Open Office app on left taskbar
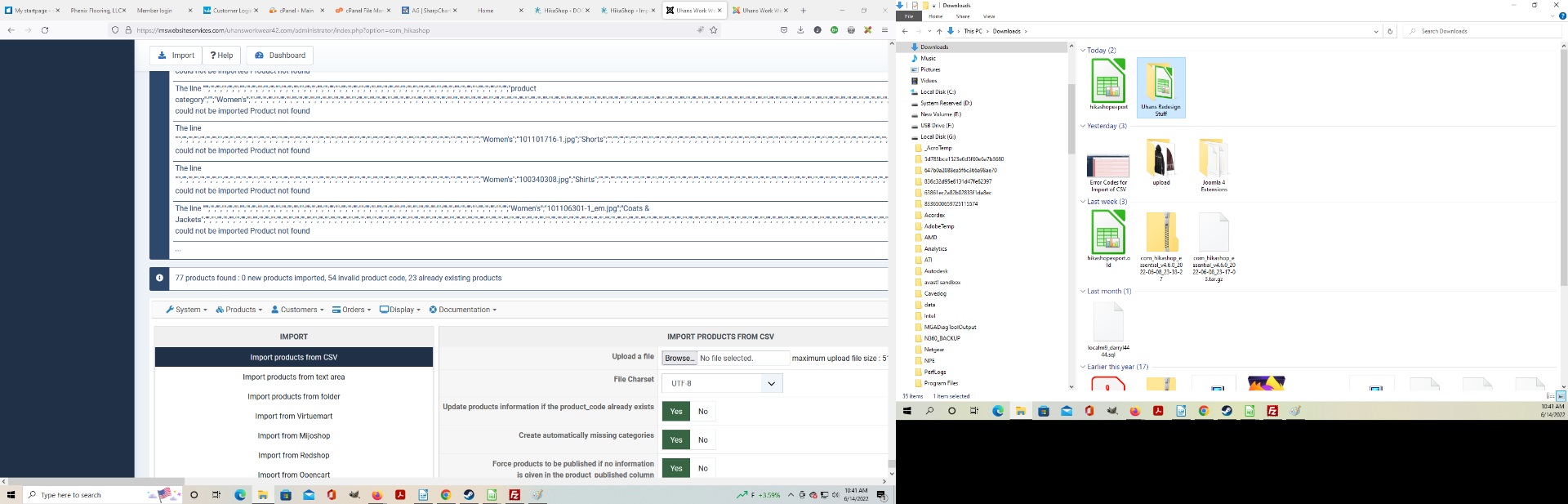1568x504 pixels. 332,495
